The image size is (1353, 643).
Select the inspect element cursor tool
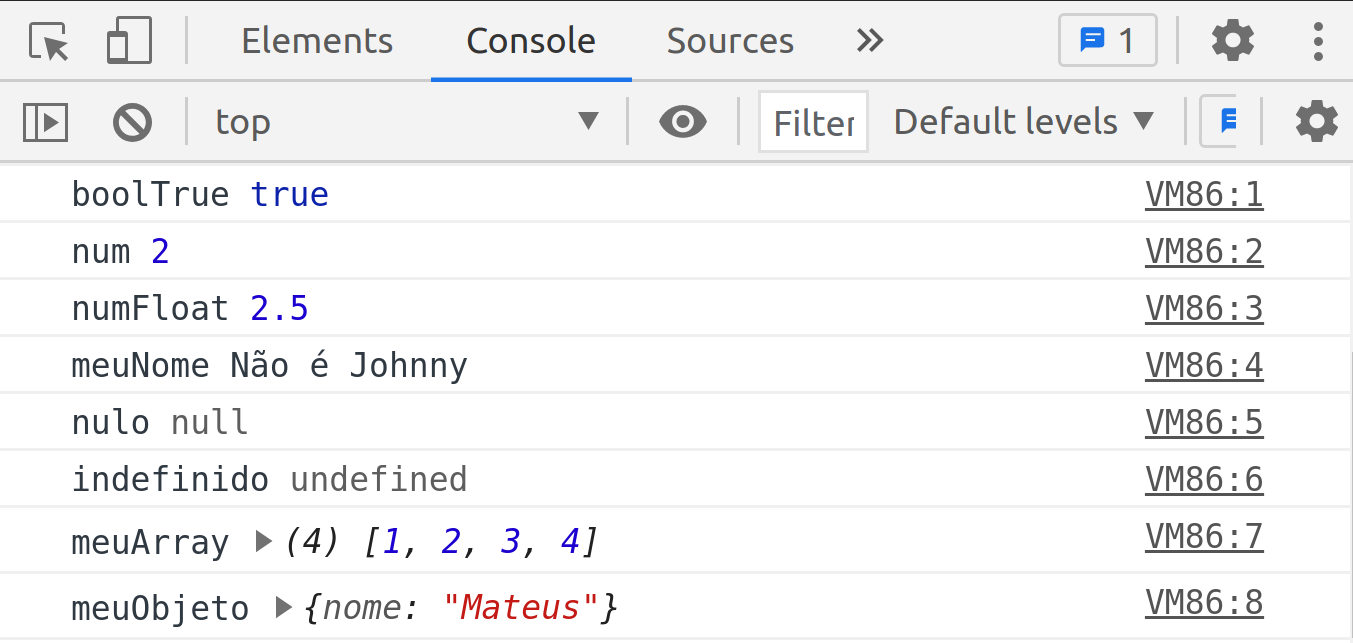click(x=45, y=40)
